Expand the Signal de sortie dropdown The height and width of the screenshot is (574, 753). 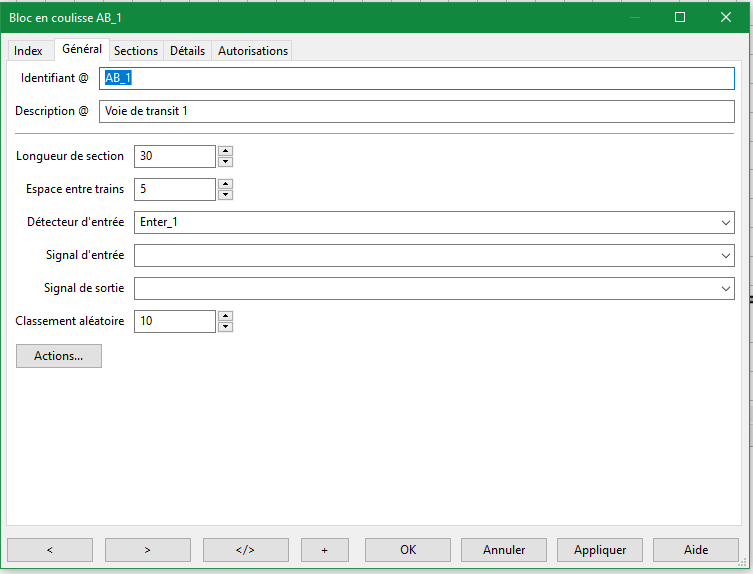pos(725,289)
